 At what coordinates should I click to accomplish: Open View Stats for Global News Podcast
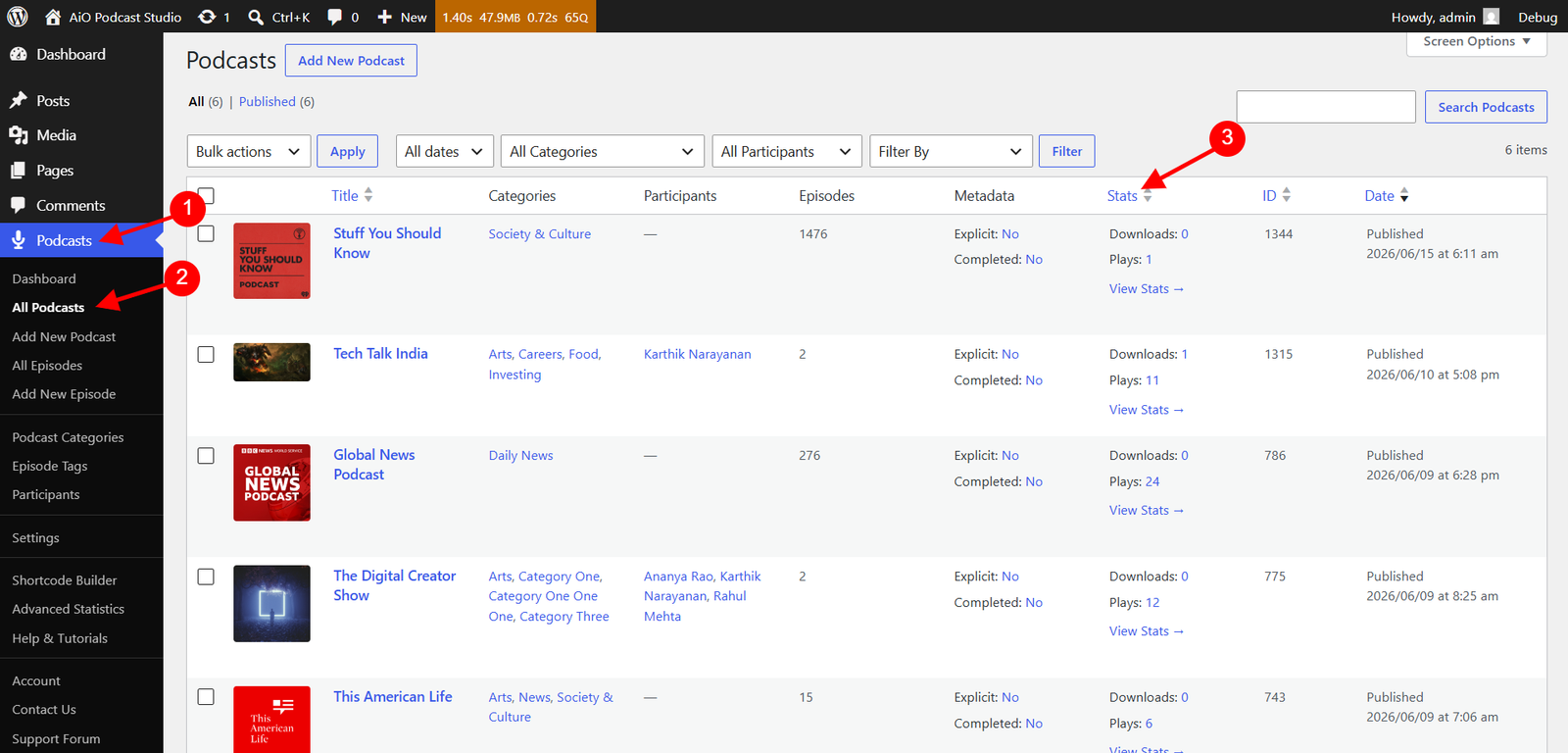(1147, 510)
